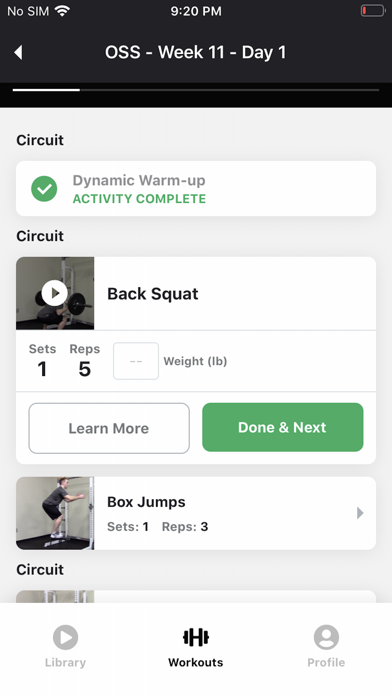Open the Box Jumps exercise row
The height and width of the screenshot is (696, 392).
(196, 513)
